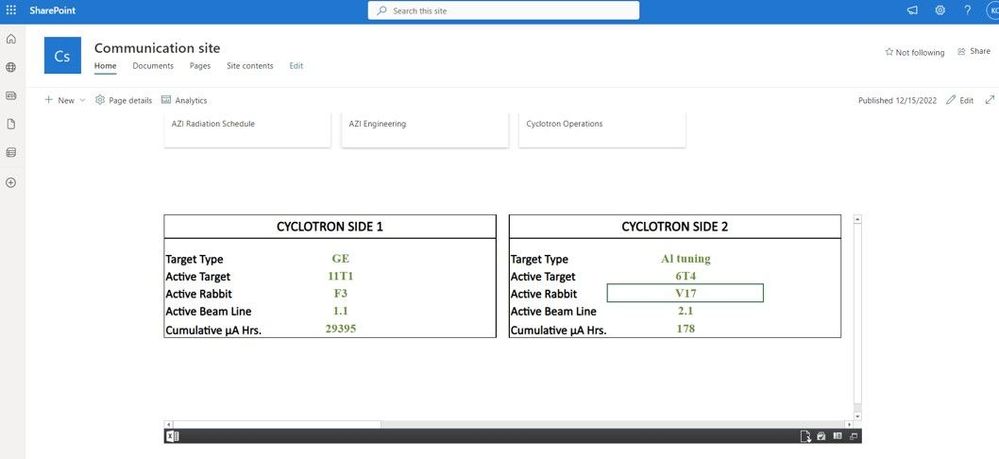Select the CYCLOTRON SIDE 2 header cell

tap(675, 226)
